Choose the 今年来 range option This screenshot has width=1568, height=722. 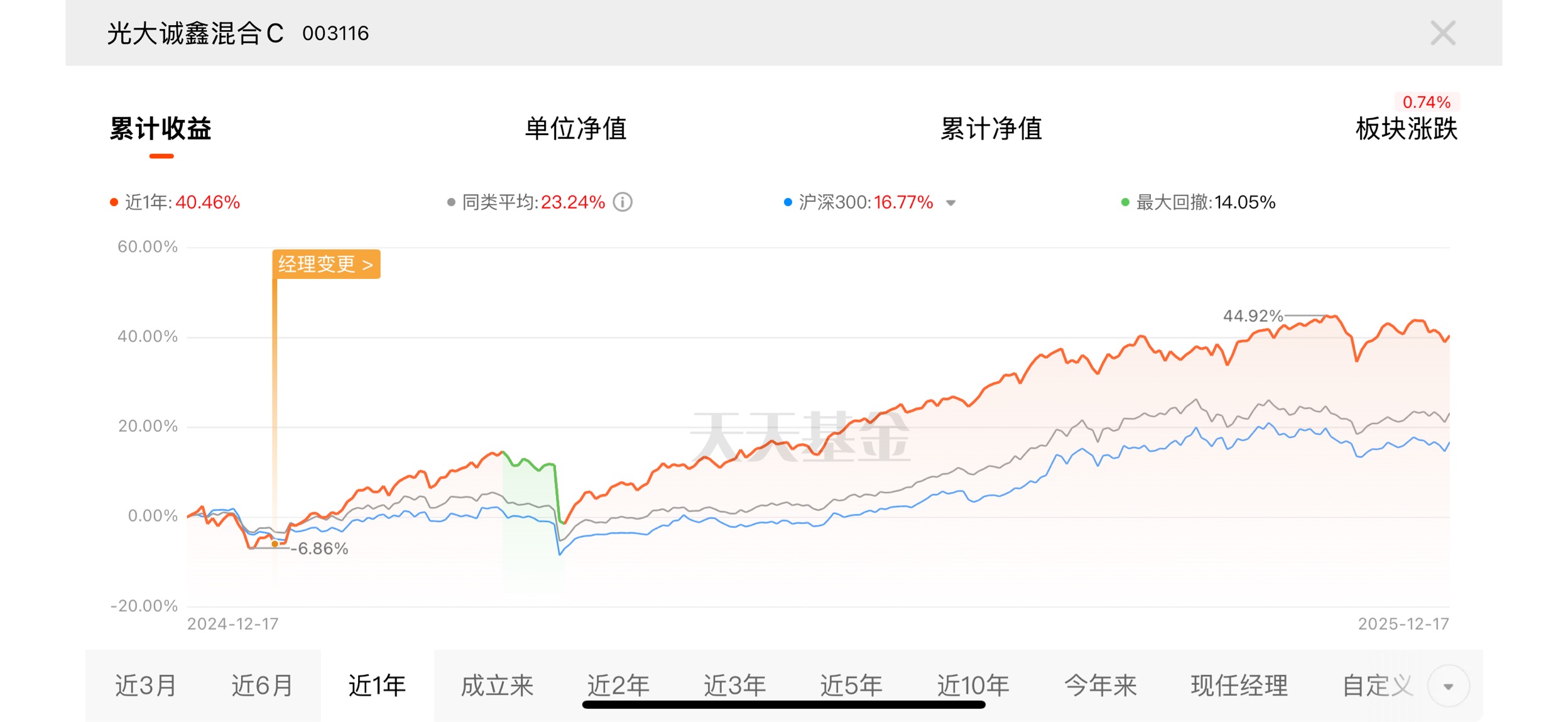1101,686
